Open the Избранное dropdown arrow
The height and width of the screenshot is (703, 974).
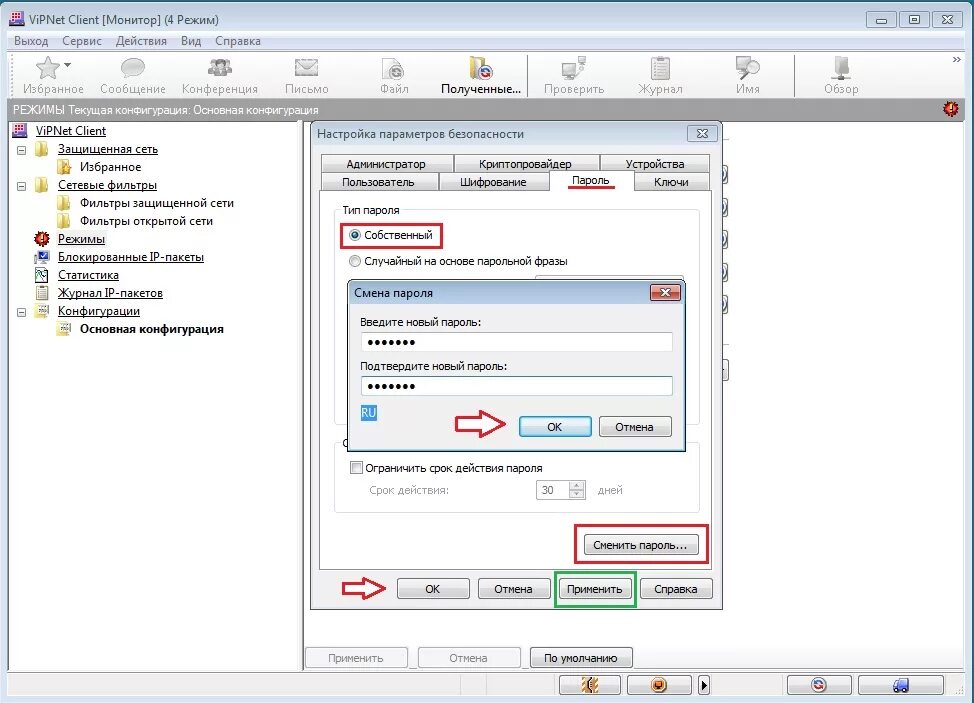click(68, 65)
